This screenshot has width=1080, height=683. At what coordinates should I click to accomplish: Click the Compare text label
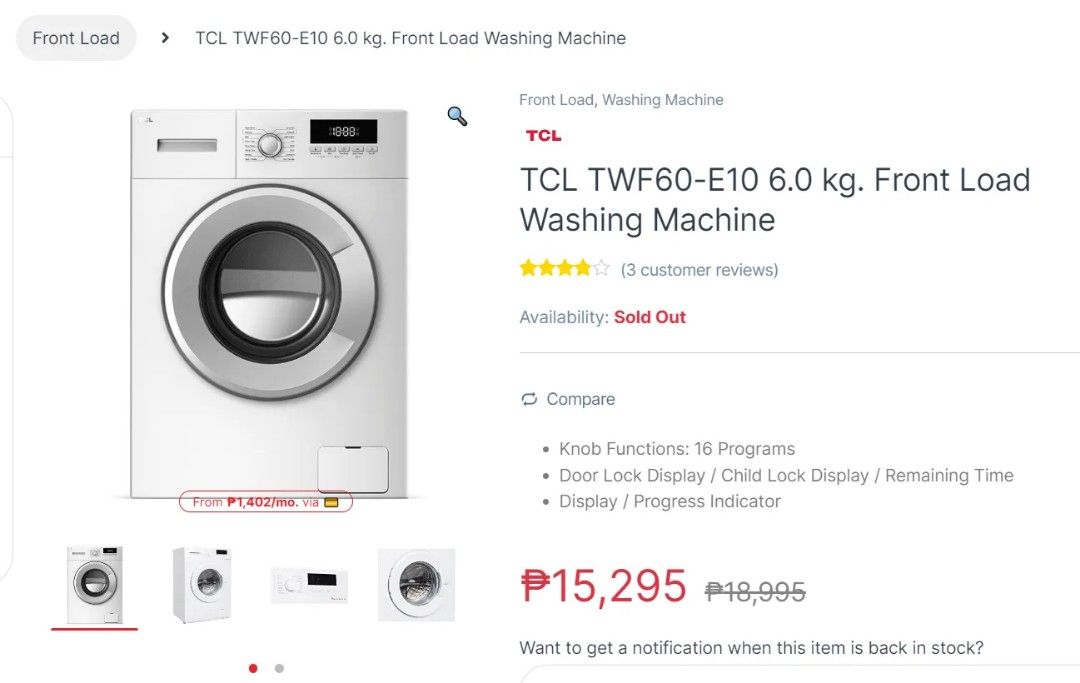[581, 398]
